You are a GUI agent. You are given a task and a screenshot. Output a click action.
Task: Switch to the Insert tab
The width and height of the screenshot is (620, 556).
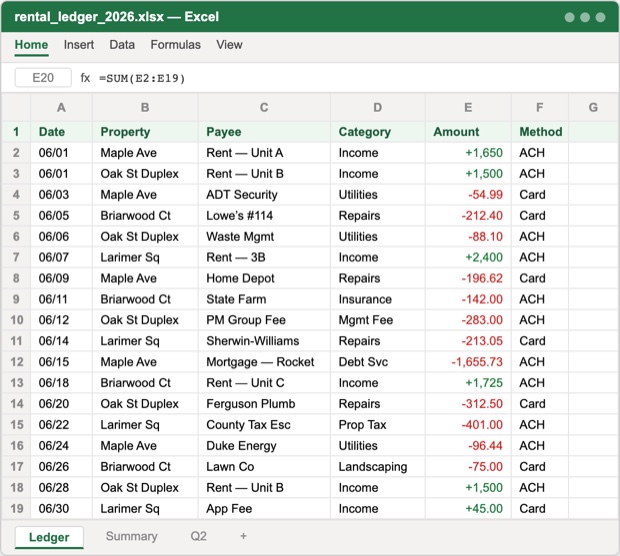click(79, 45)
